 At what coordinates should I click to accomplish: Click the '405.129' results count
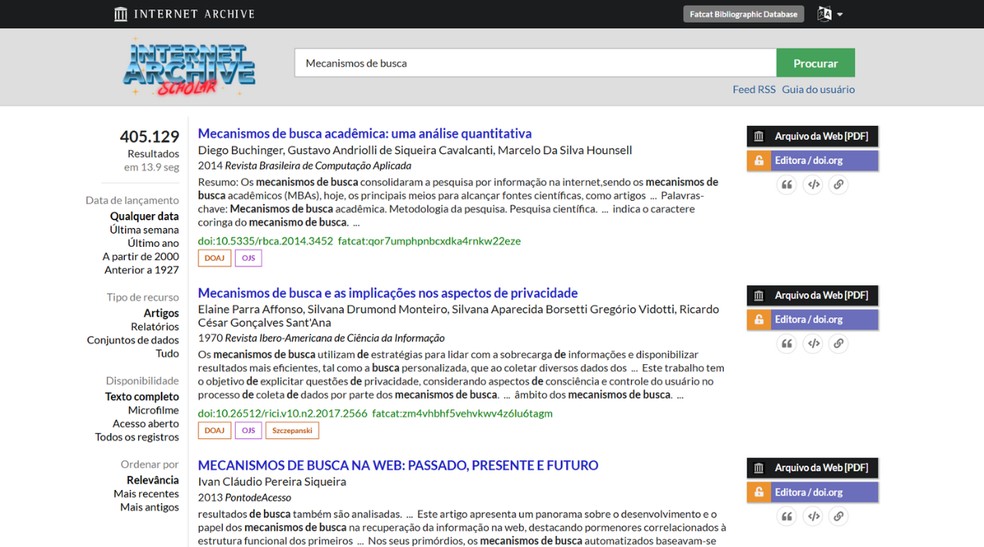click(x=149, y=136)
